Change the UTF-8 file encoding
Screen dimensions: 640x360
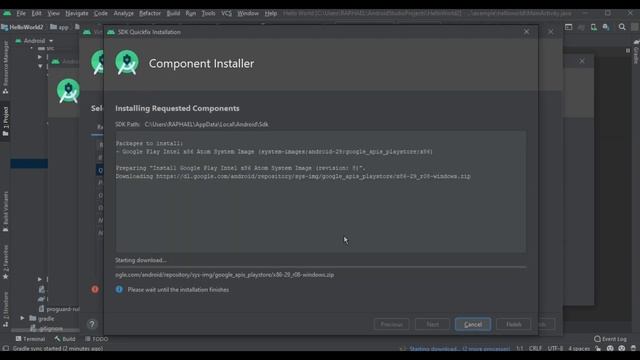click(555, 349)
